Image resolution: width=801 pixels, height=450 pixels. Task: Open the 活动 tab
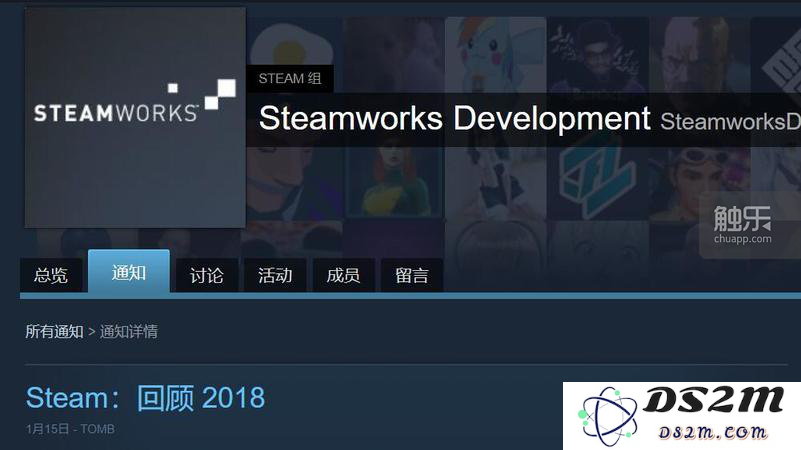[x=275, y=275]
